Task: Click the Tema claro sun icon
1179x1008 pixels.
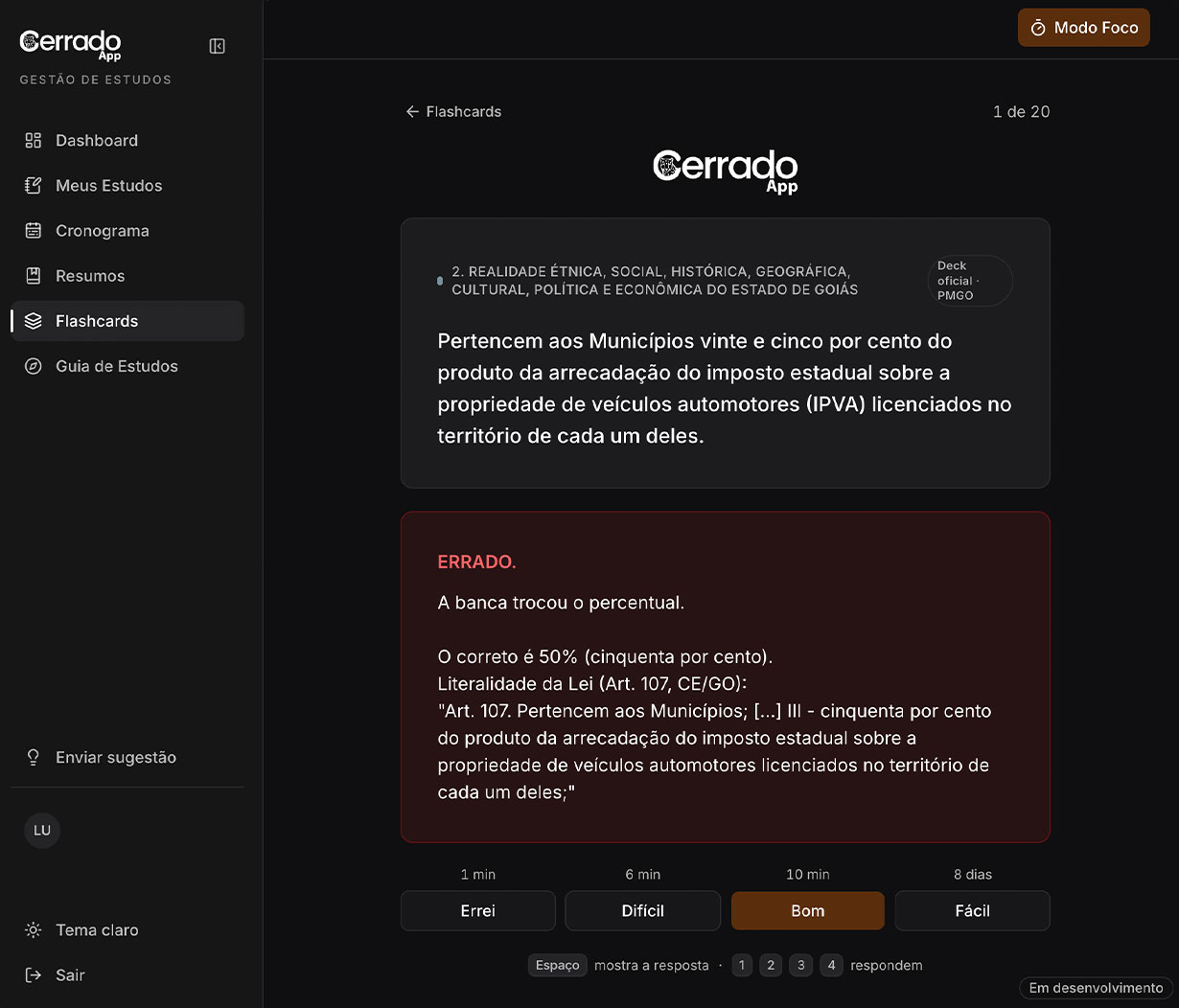Action: [34, 930]
